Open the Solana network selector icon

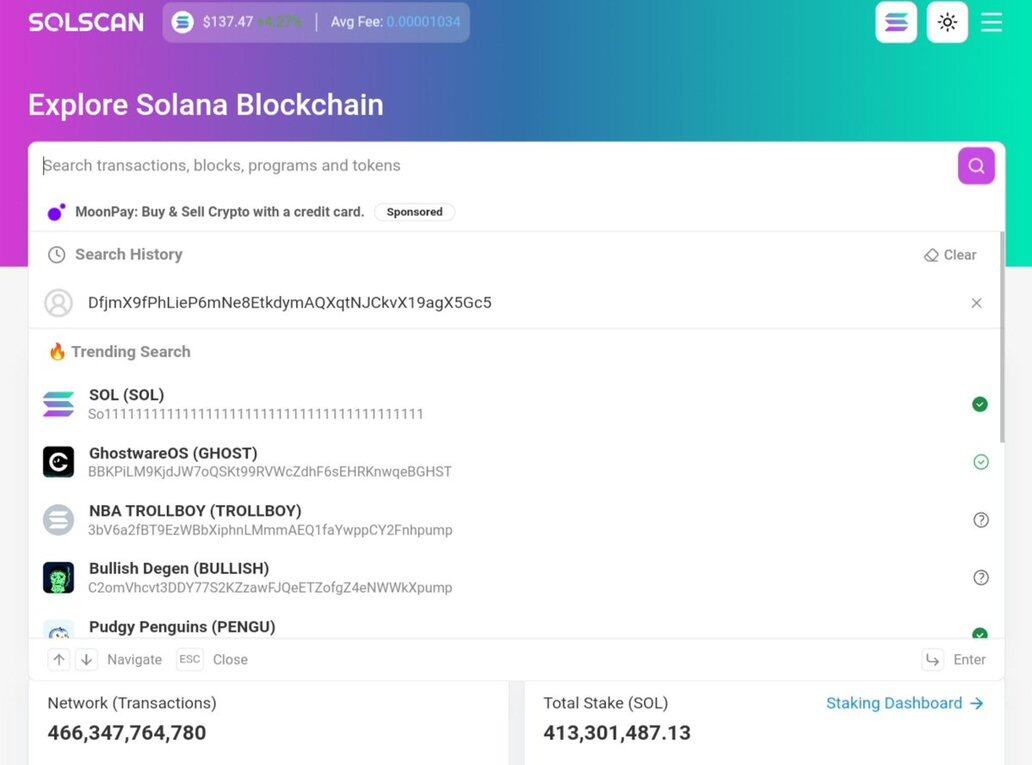click(x=896, y=22)
